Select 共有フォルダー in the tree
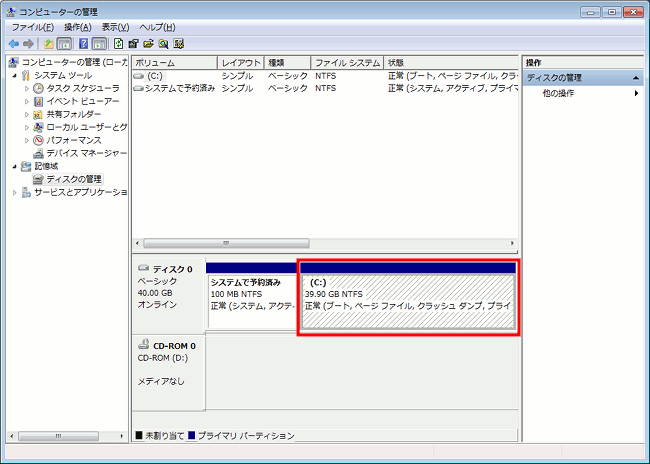Image resolution: width=650 pixels, height=464 pixels. (x=73, y=114)
